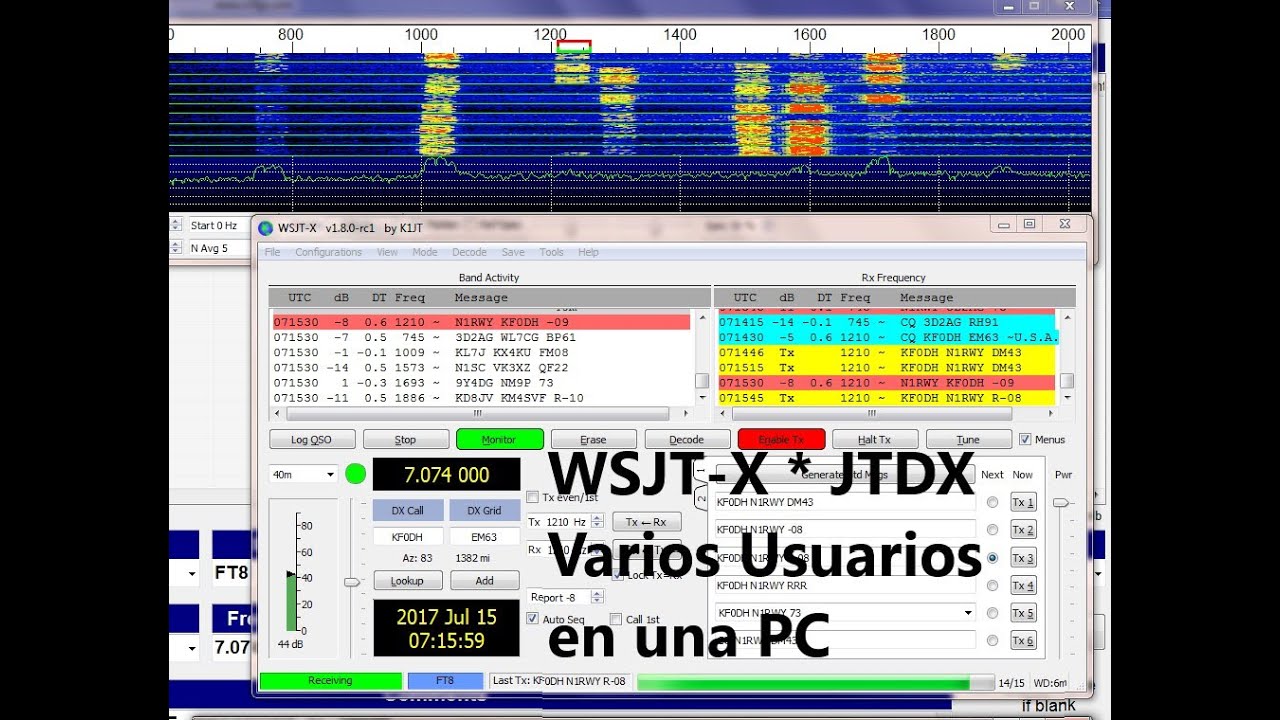
Task: Adjust the Tx 1210 Hz frequency stepper
Action: click(x=598, y=521)
